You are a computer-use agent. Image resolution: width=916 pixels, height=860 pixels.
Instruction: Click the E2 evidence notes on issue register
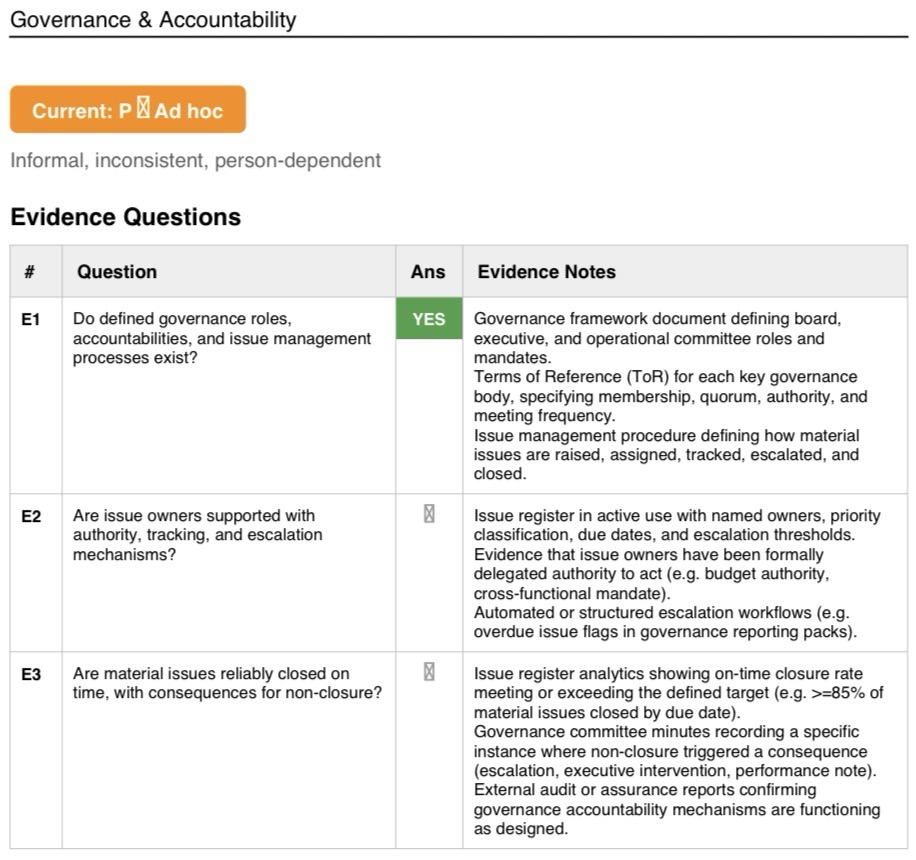pyautogui.click(x=677, y=574)
